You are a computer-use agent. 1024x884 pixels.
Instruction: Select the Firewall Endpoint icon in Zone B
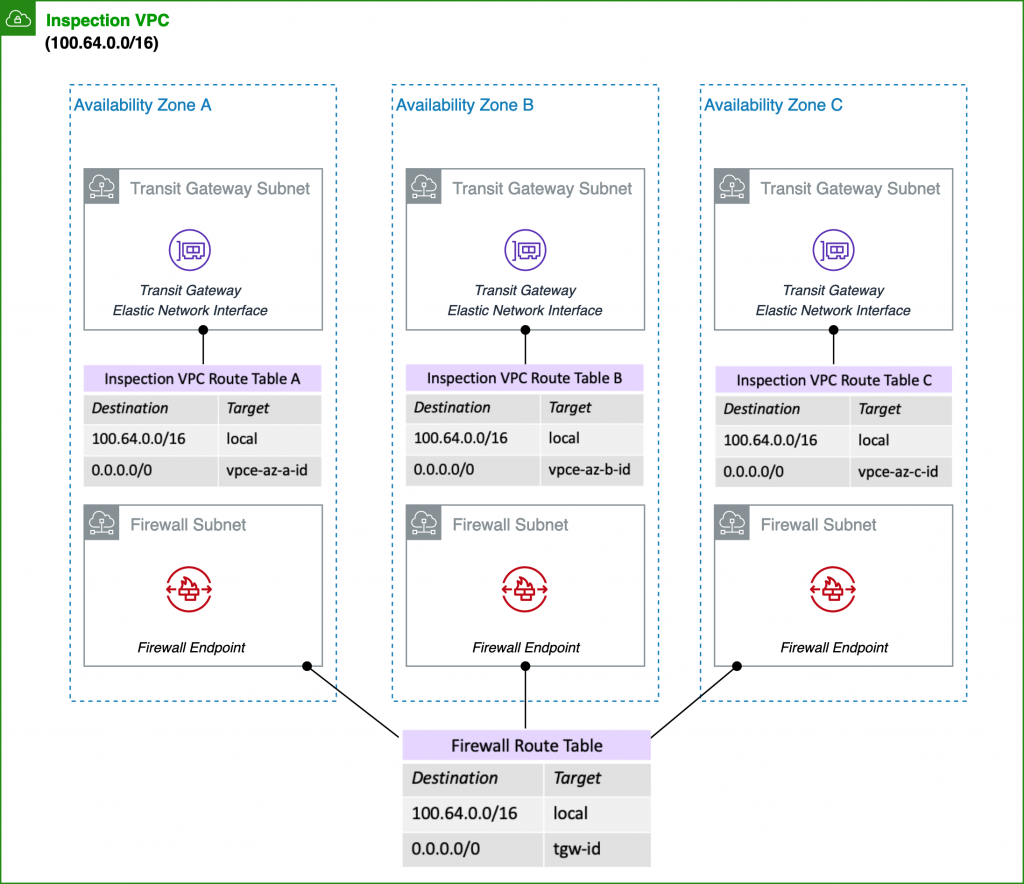click(525, 588)
